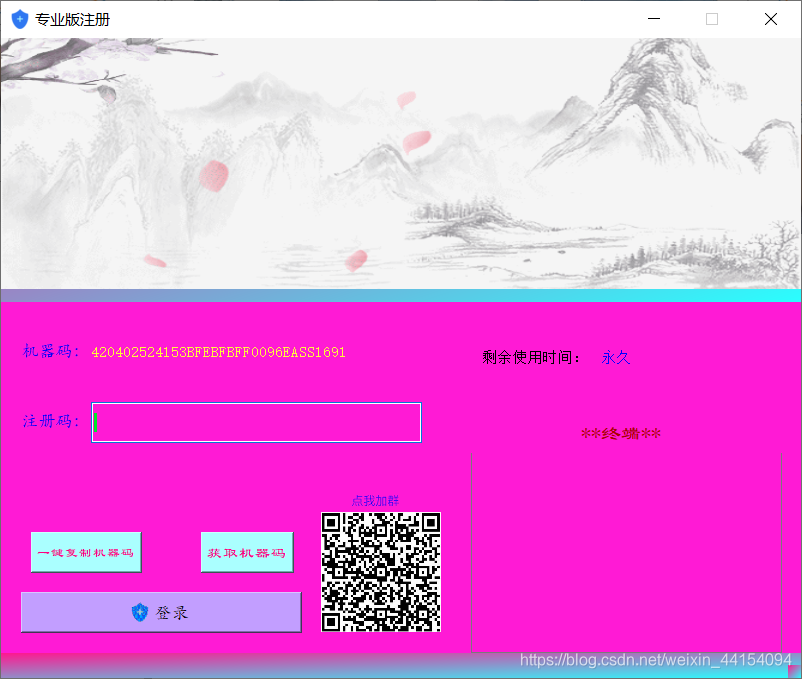Click the disabled maximize button
This screenshot has width=802, height=679.
(712, 19)
